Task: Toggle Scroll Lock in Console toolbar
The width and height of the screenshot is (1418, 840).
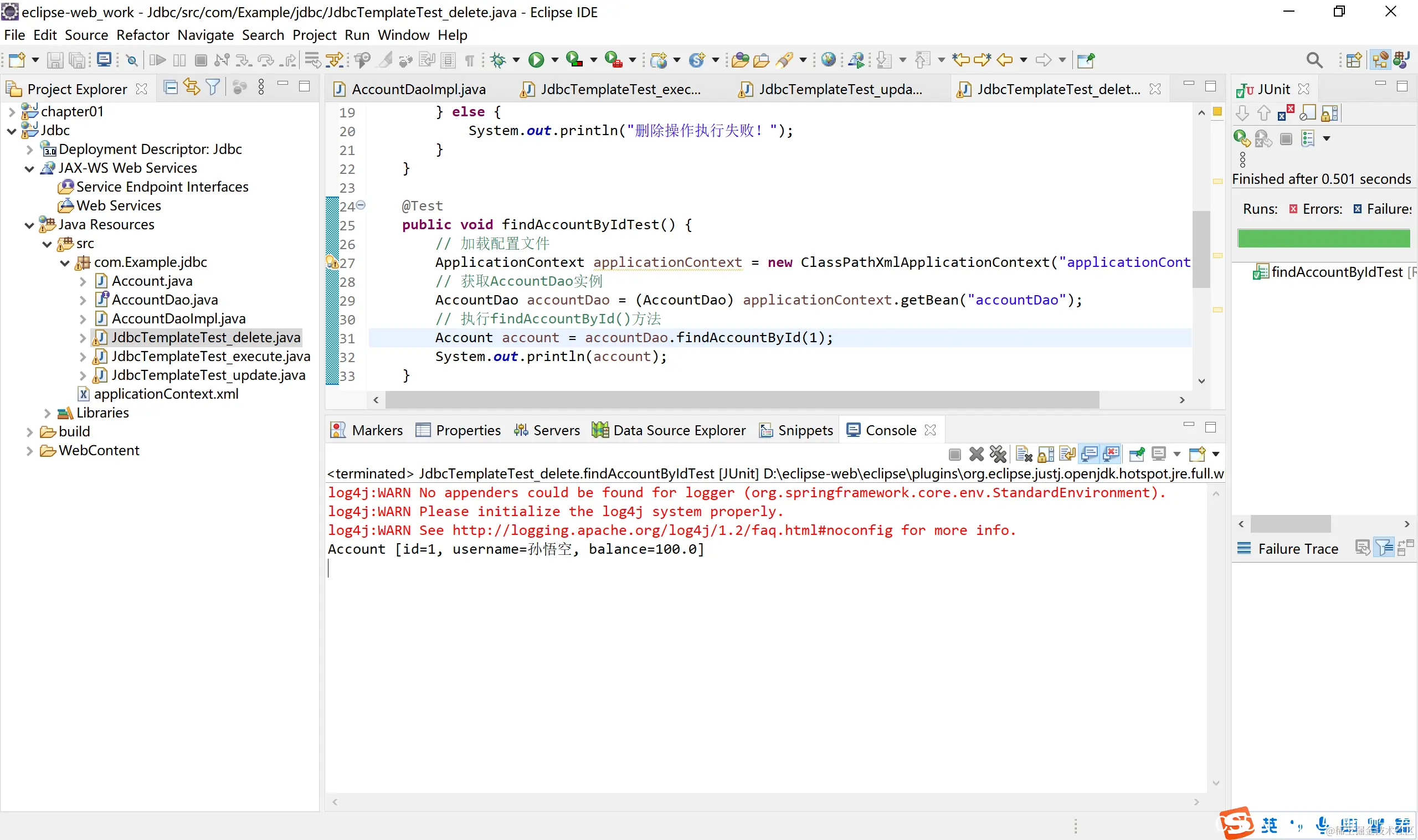Action: pyautogui.click(x=1046, y=454)
